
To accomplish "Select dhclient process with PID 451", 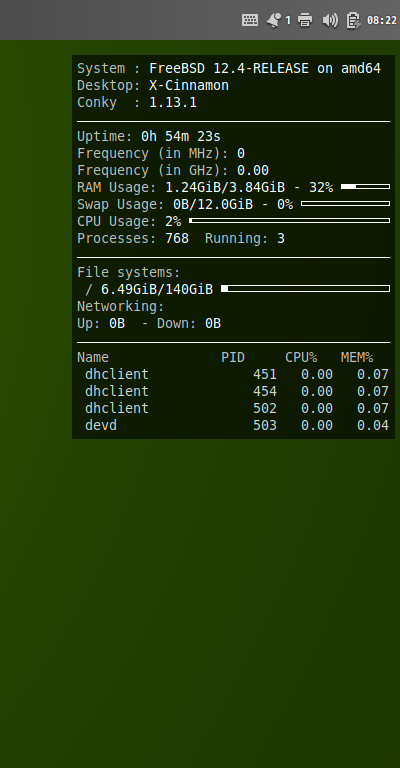I will tap(233, 374).
